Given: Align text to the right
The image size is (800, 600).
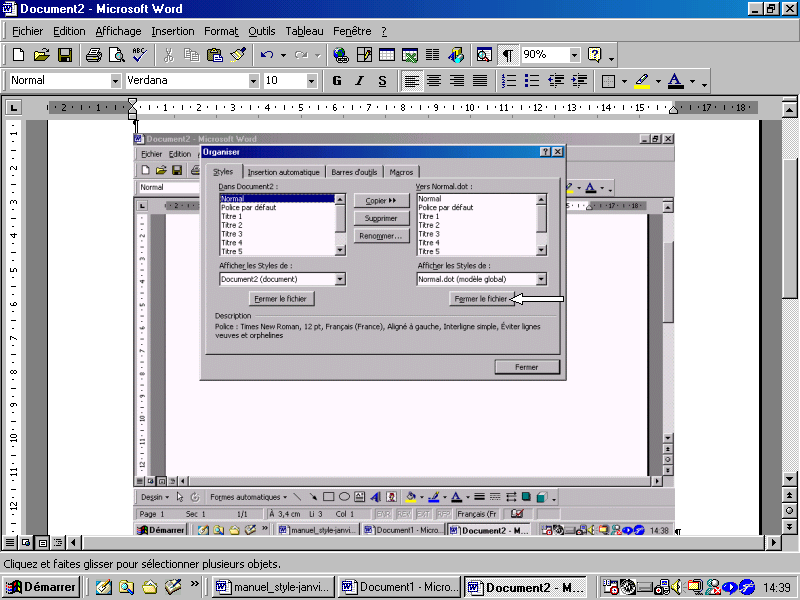Looking at the screenshot, I should click(457, 81).
